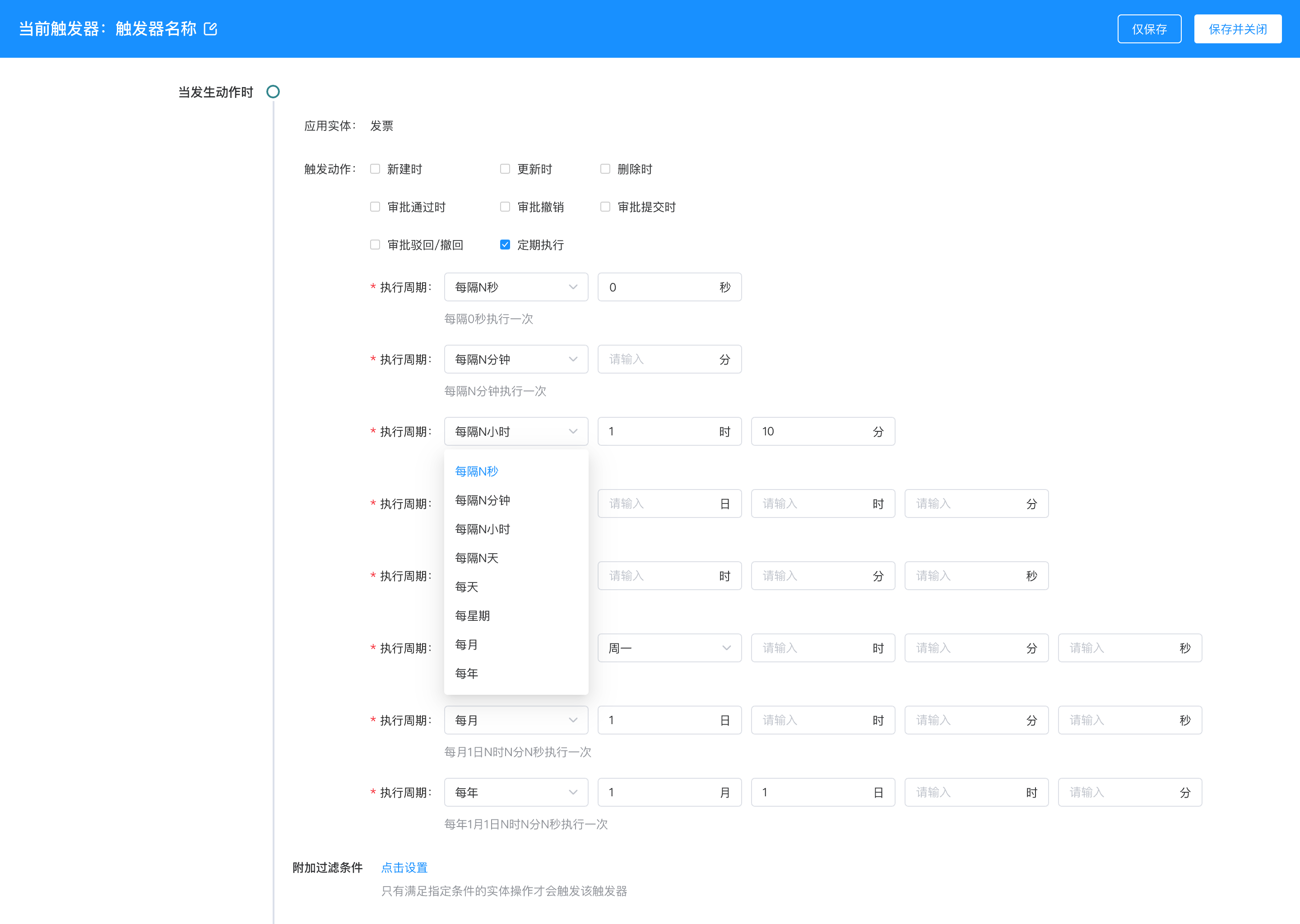Open the 点击设置 filter link
The height and width of the screenshot is (924, 1300).
(404, 868)
